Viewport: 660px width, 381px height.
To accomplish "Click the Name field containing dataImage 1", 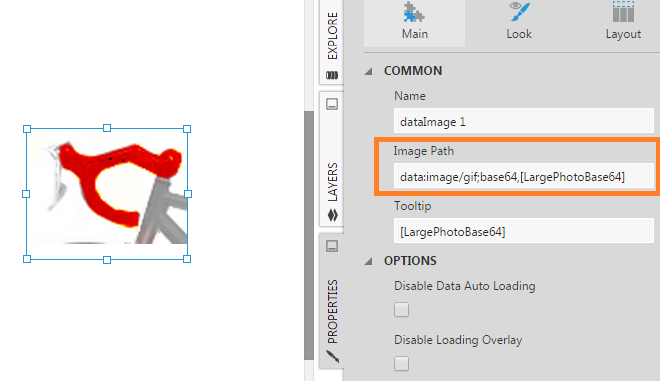I will pyautogui.click(x=524, y=122).
